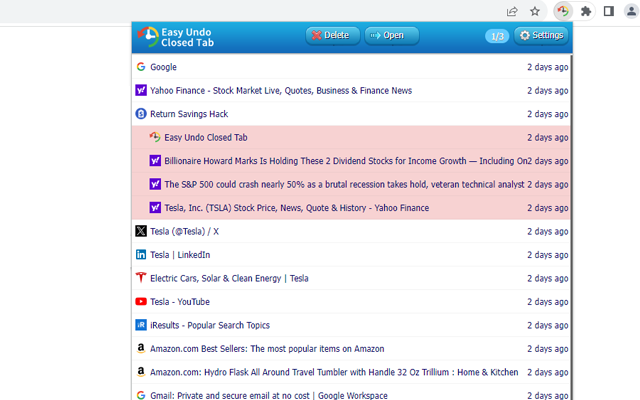The image size is (640, 400).
Task: Click the Open button
Action: (391, 36)
